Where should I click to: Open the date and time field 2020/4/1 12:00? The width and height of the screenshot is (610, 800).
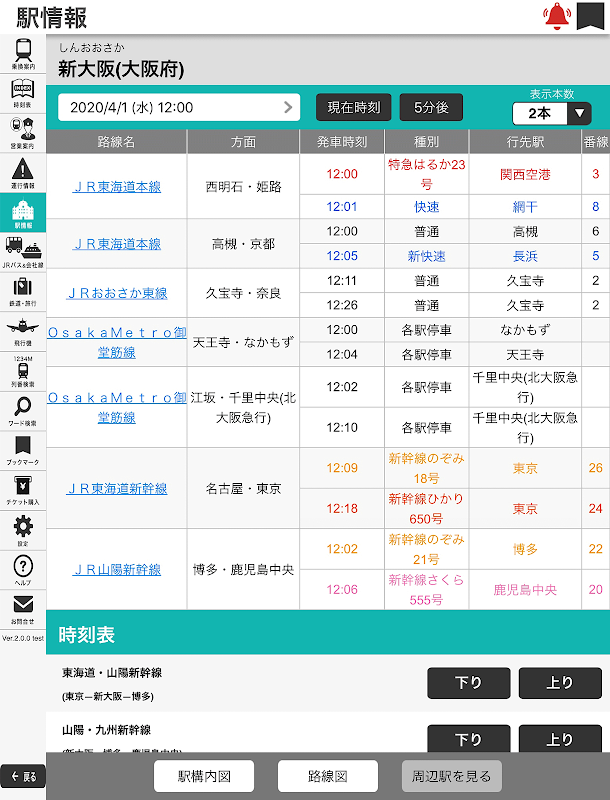coord(179,107)
